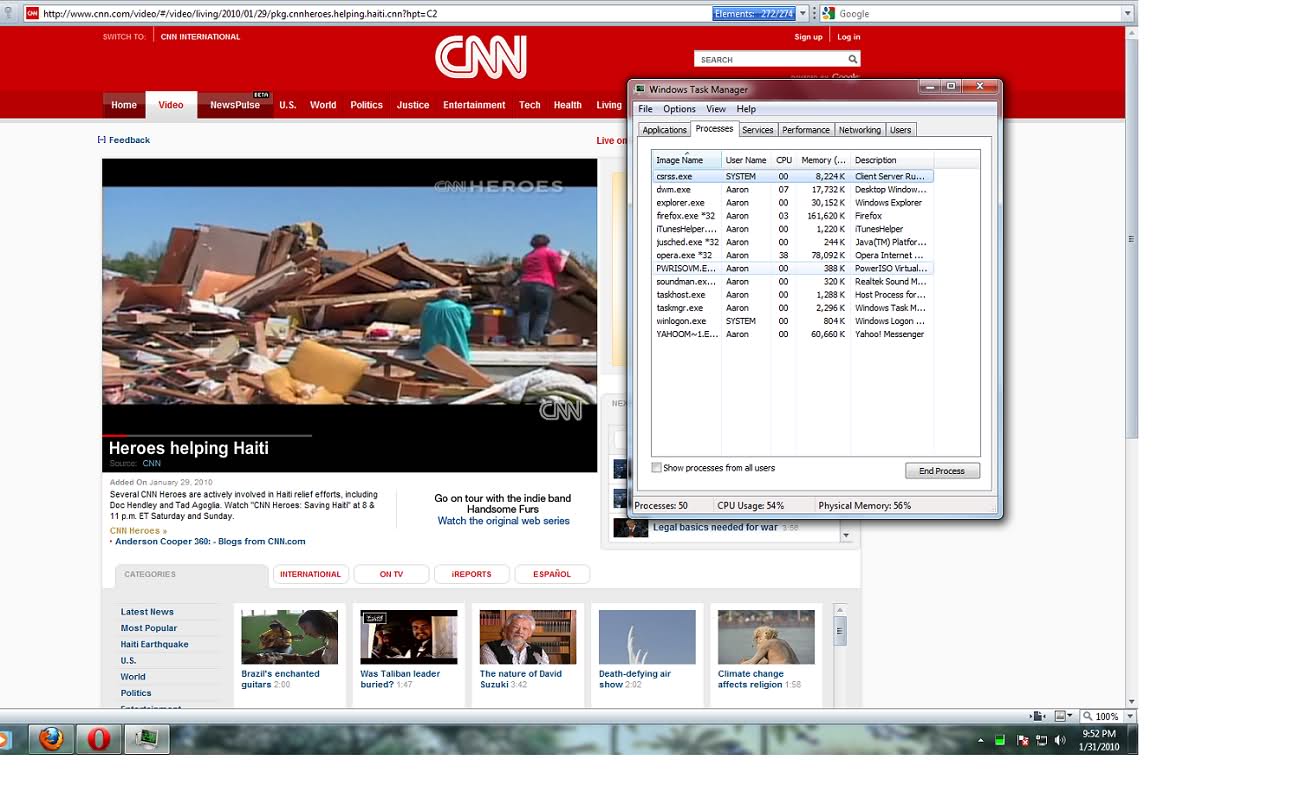Screen dimensions: 1300x812
Task: Open Brazil's enchanted guitars thumbnail
Action: [289, 637]
